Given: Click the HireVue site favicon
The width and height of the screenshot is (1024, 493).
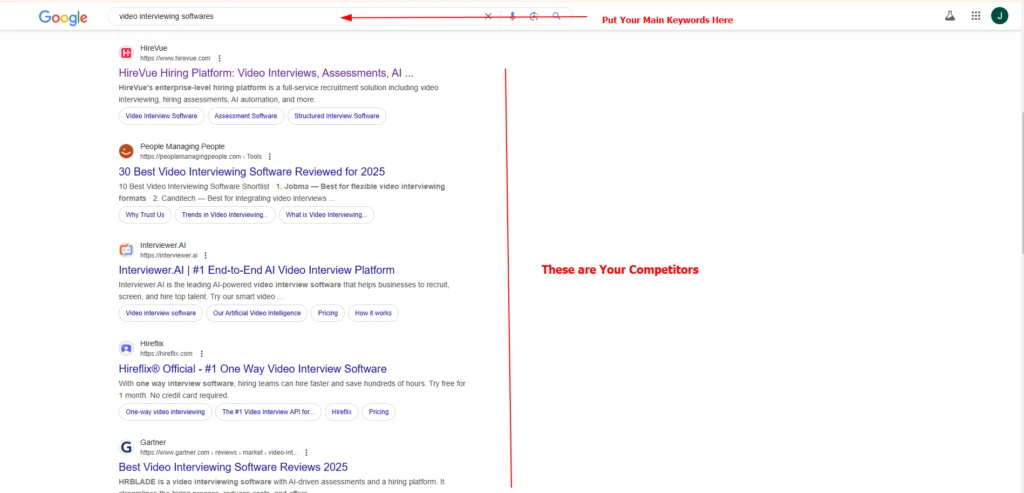Looking at the screenshot, I should coord(126,53).
